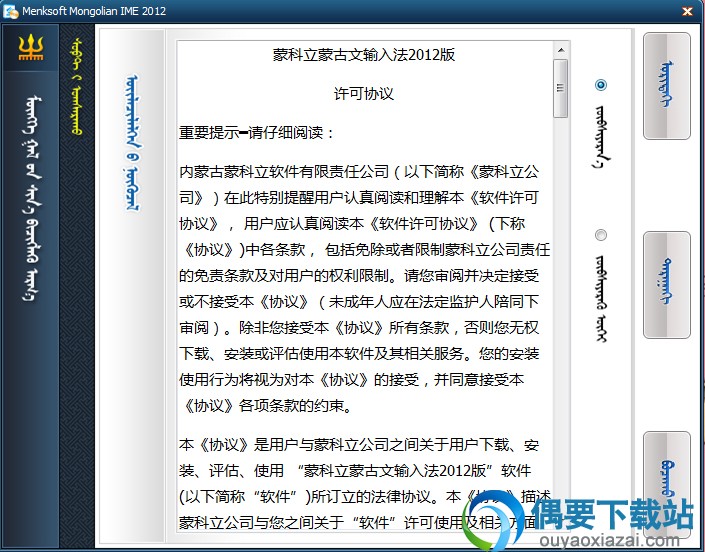The image size is (705, 552).
Task: Click the Menksoft installer icon in title bar
Action: pos(10,11)
